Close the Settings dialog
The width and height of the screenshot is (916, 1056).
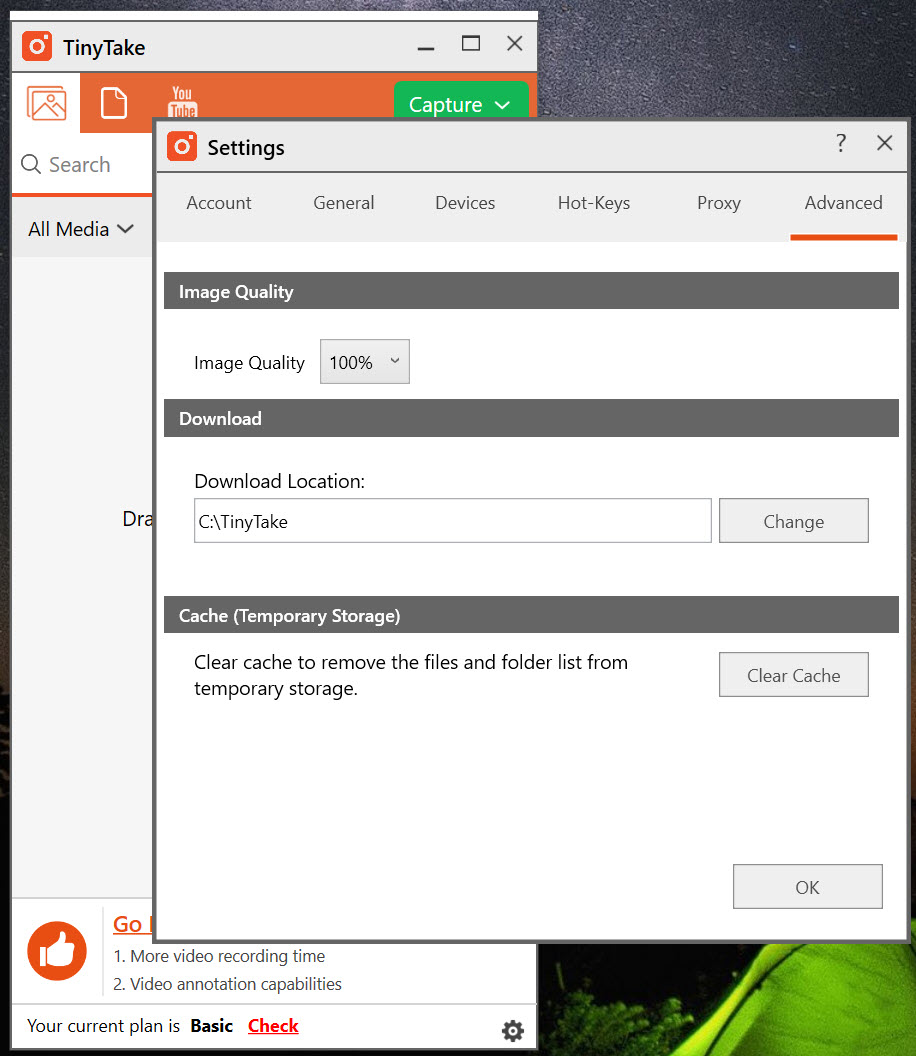(884, 143)
